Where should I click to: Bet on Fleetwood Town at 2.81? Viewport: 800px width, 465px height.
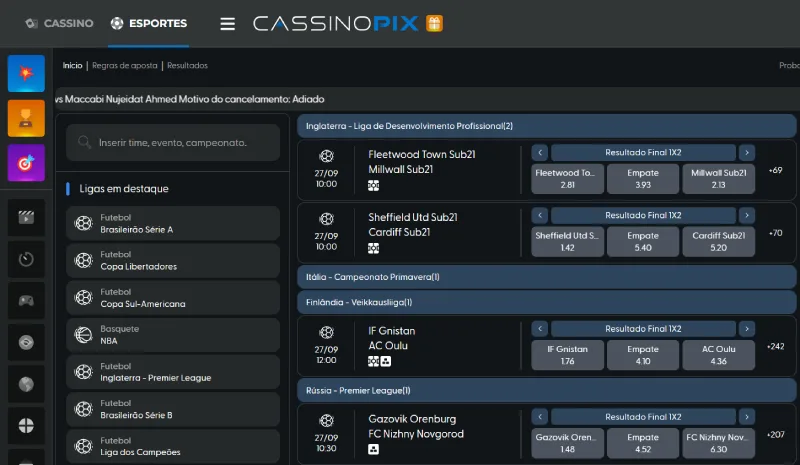tap(567, 179)
